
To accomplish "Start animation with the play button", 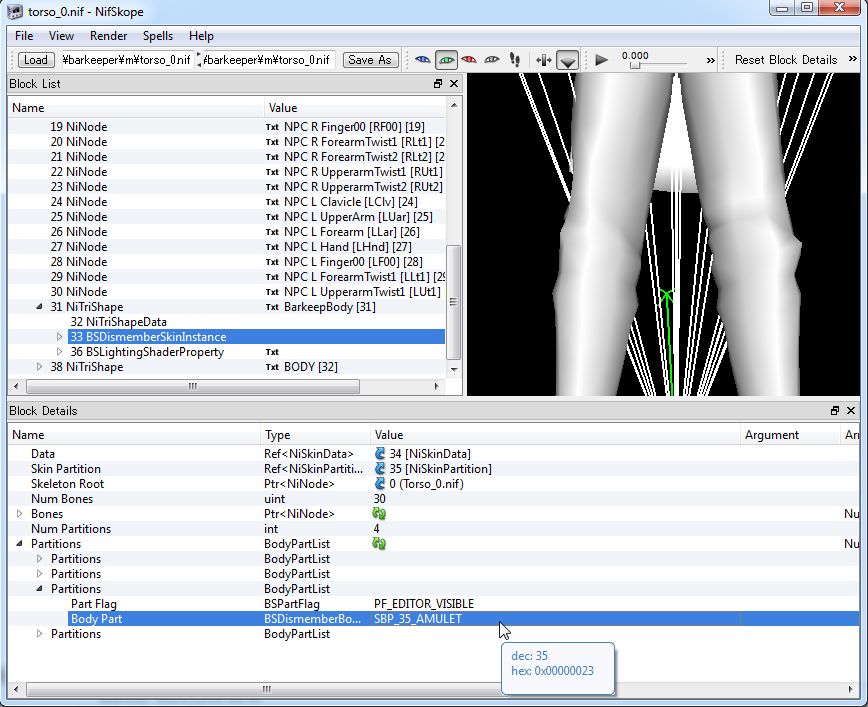I will [601, 60].
